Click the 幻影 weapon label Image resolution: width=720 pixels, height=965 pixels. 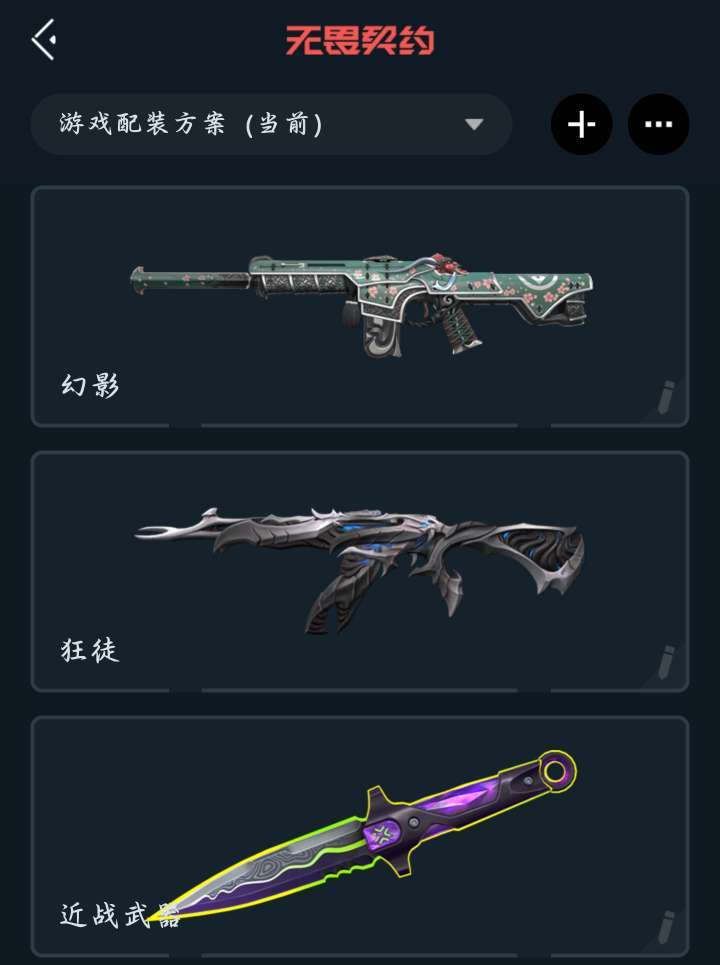coord(90,385)
